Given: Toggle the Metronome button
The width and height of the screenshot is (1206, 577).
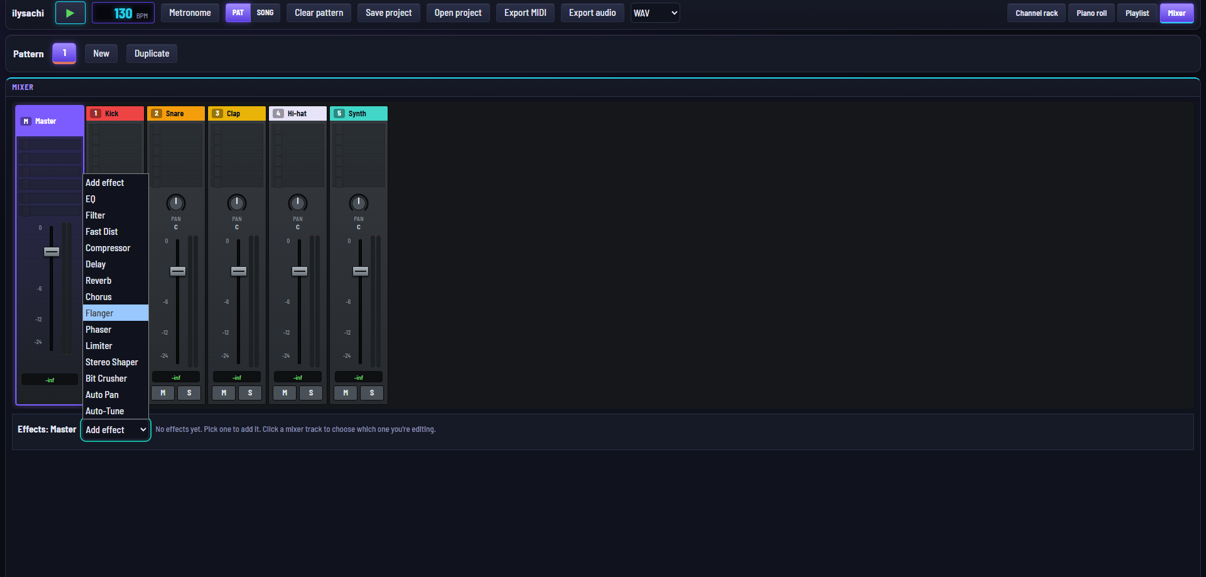Looking at the screenshot, I should pos(190,13).
